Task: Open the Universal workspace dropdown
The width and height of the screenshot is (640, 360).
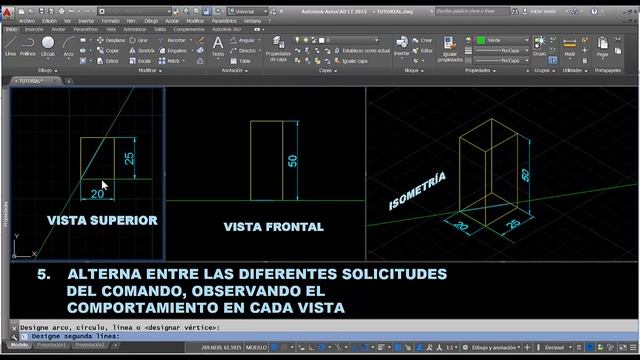Action: pos(248,11)
